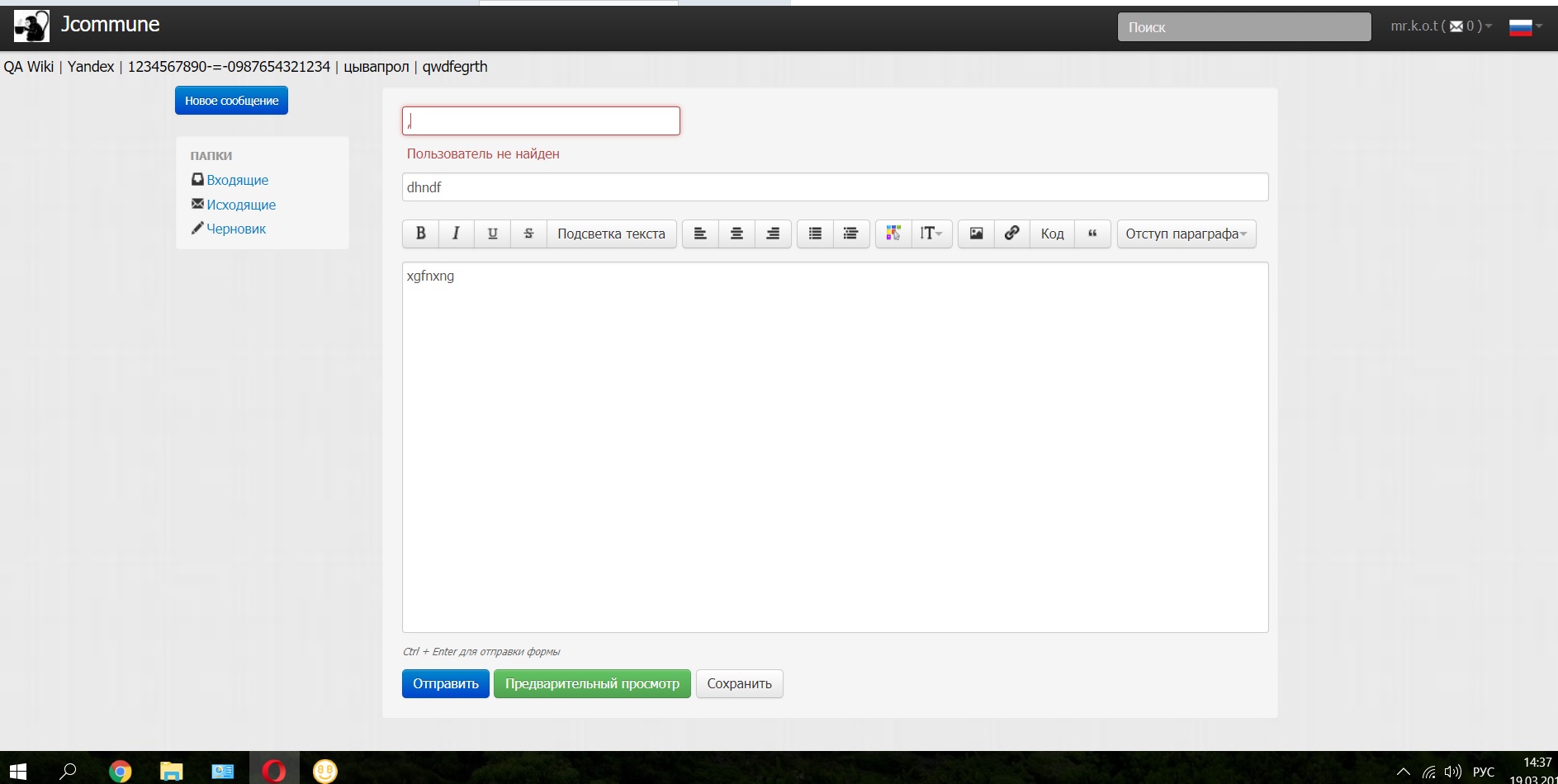The width and height of the screenshot is (1558, 784).
Task: Open the text color picker
Action: tap(893, 234)
